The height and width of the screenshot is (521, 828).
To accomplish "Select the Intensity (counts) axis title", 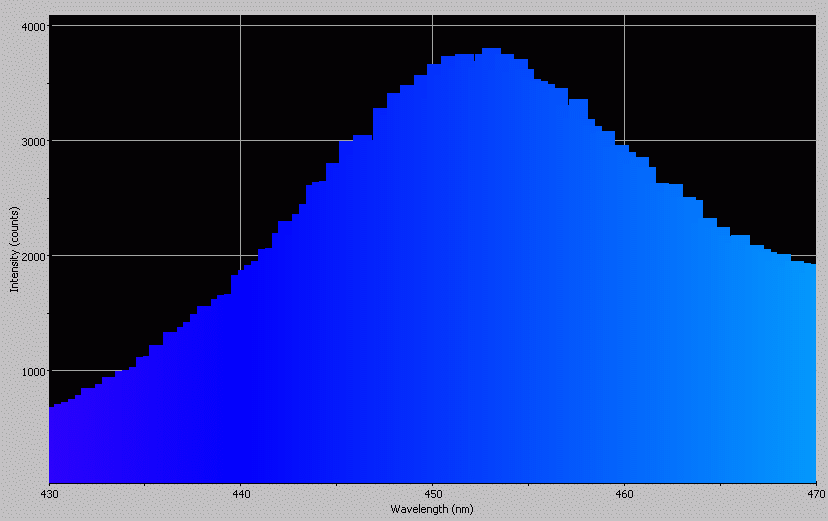I will (14, 249).
